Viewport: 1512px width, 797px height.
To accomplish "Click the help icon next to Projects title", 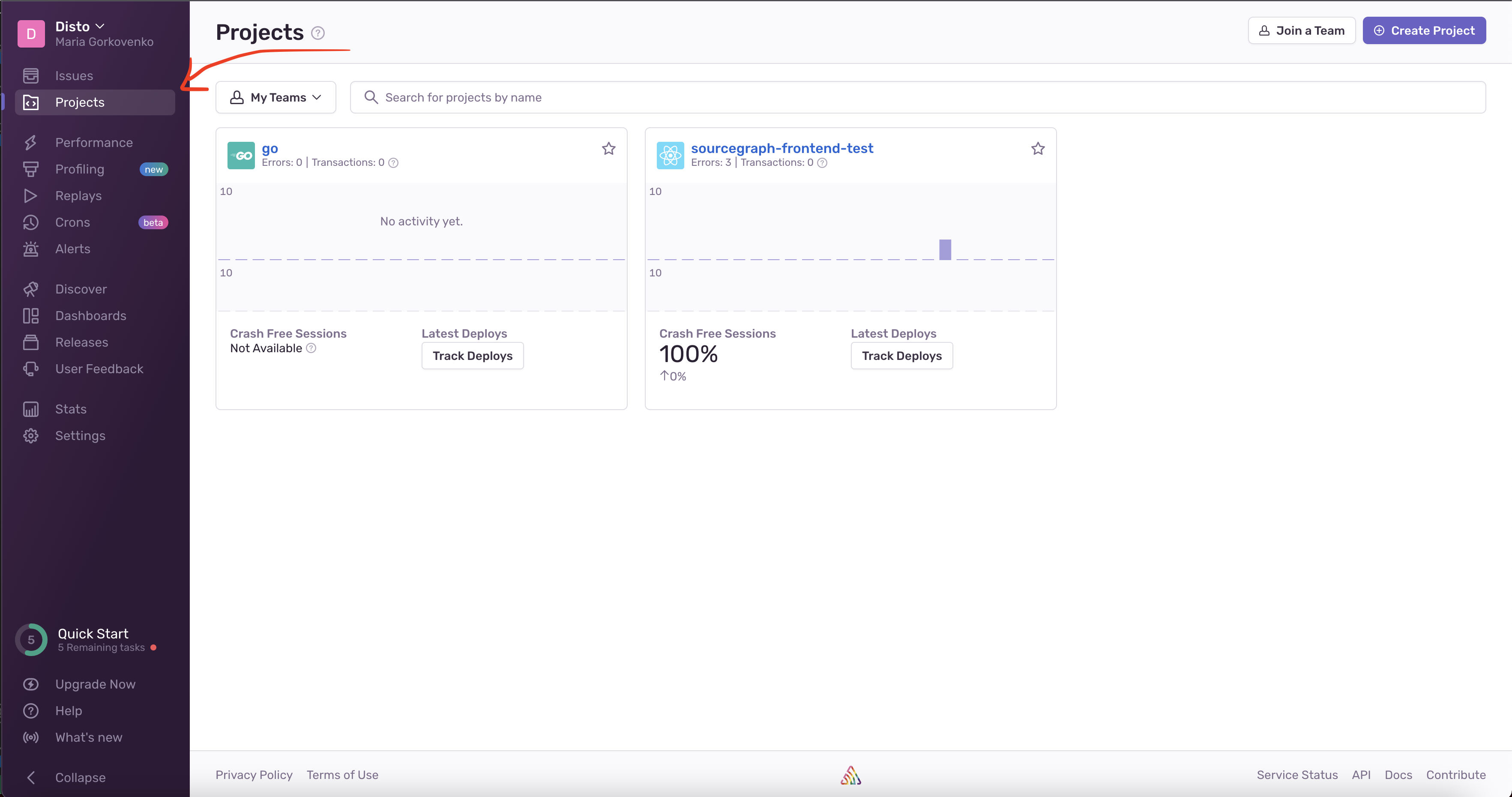I will tap(317, 33).
